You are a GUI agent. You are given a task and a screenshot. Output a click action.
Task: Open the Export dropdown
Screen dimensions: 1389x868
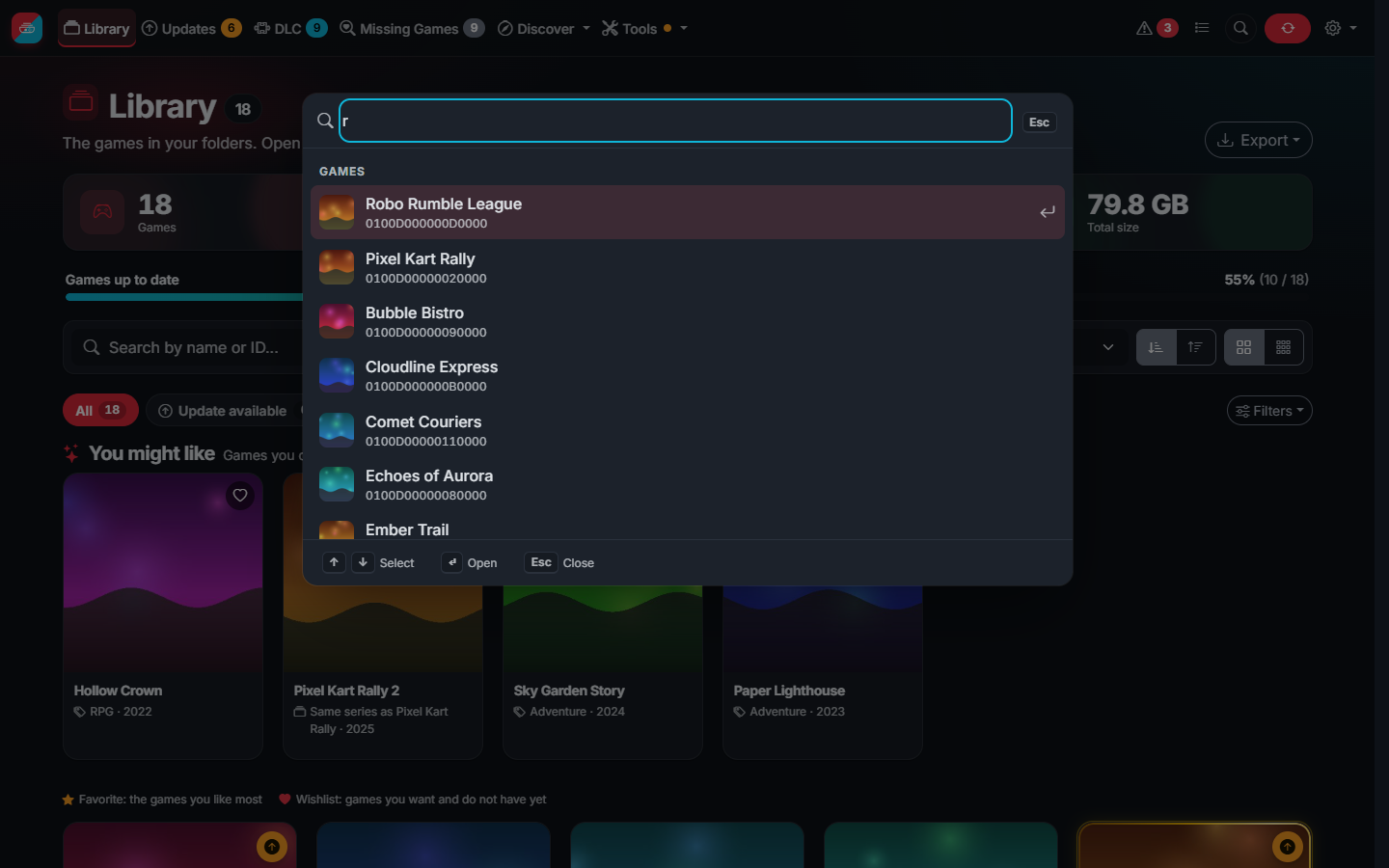click(x=1259, y=140)
